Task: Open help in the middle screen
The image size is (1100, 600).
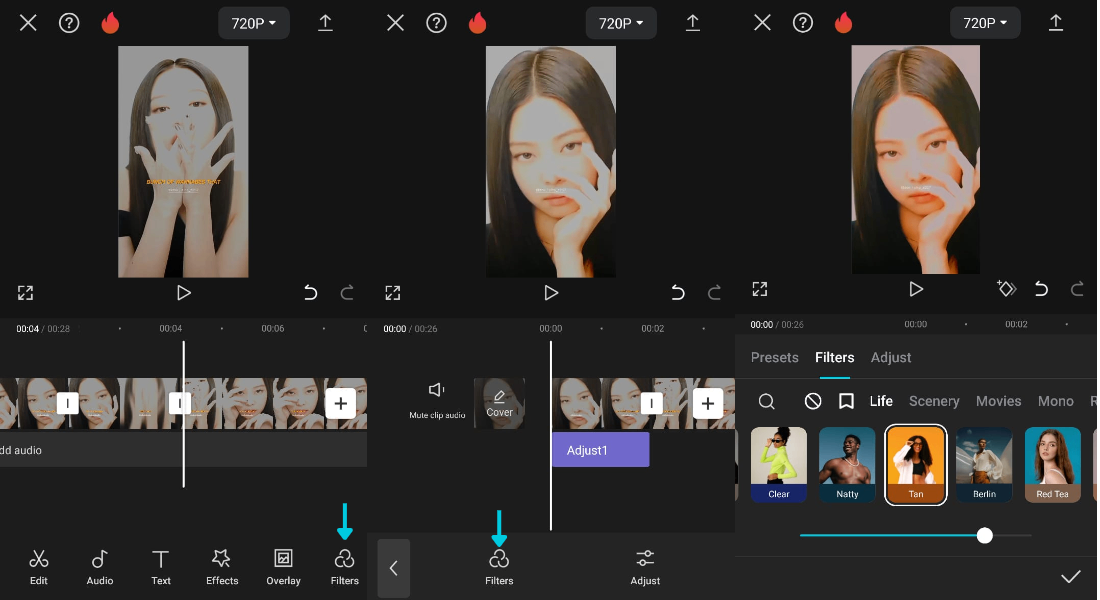Action: [436, 23]
